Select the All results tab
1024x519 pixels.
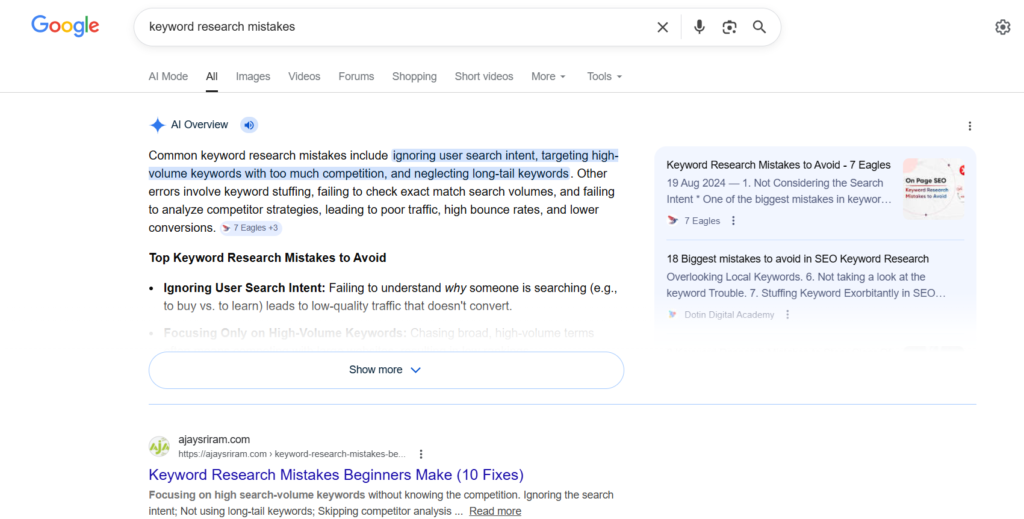point(212,76)
